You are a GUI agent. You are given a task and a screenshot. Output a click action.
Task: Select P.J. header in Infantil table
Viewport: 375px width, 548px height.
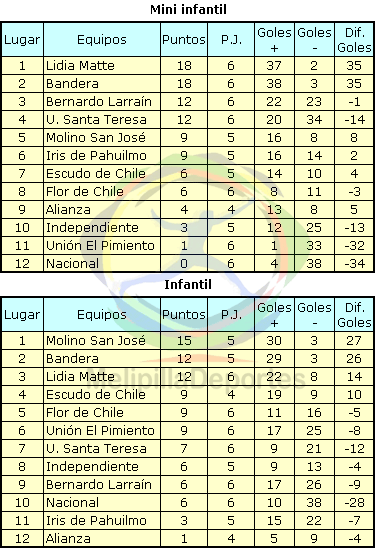[x=231, y=315]
